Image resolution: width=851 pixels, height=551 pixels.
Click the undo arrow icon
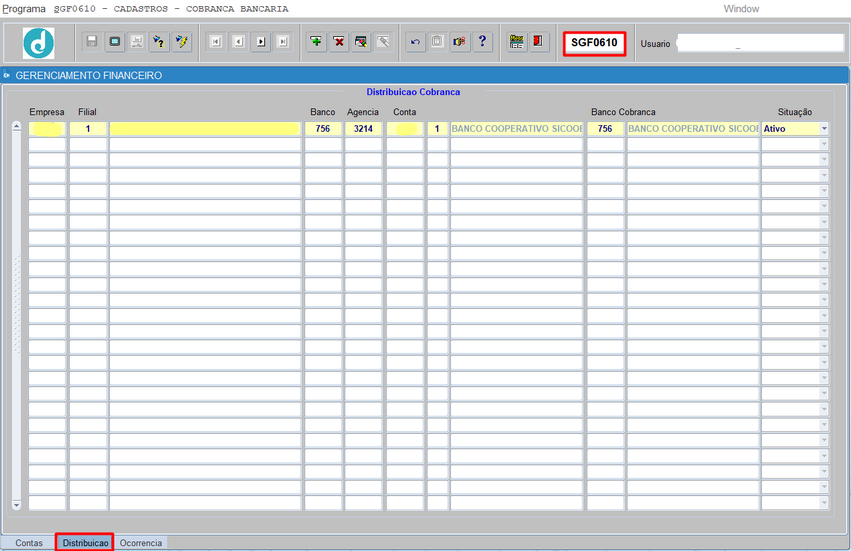tap(415, 42)
